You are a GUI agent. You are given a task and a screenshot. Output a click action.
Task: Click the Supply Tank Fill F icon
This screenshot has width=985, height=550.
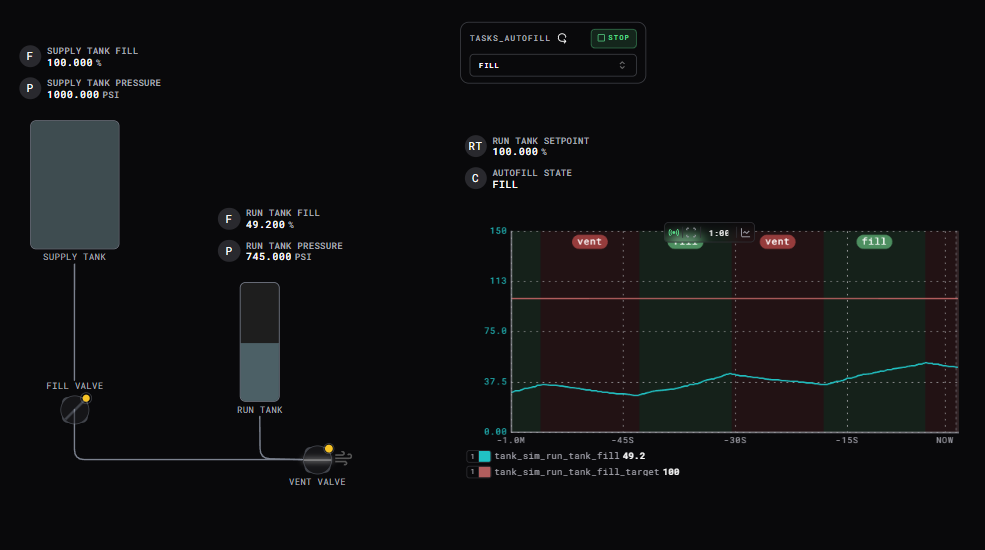click(x=30, y=56)
